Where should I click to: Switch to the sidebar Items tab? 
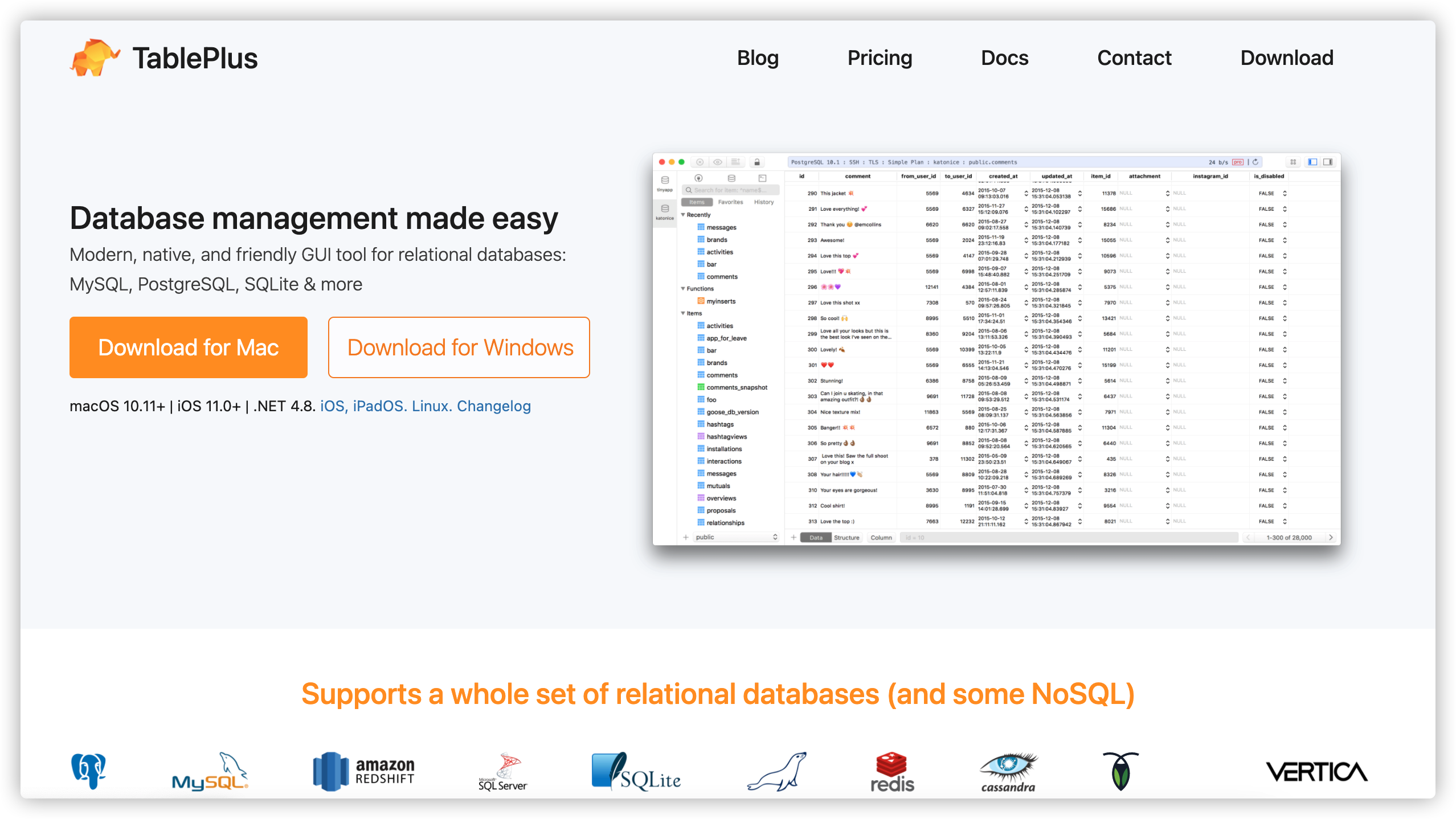pyautogui.click(x=697, y=202)
